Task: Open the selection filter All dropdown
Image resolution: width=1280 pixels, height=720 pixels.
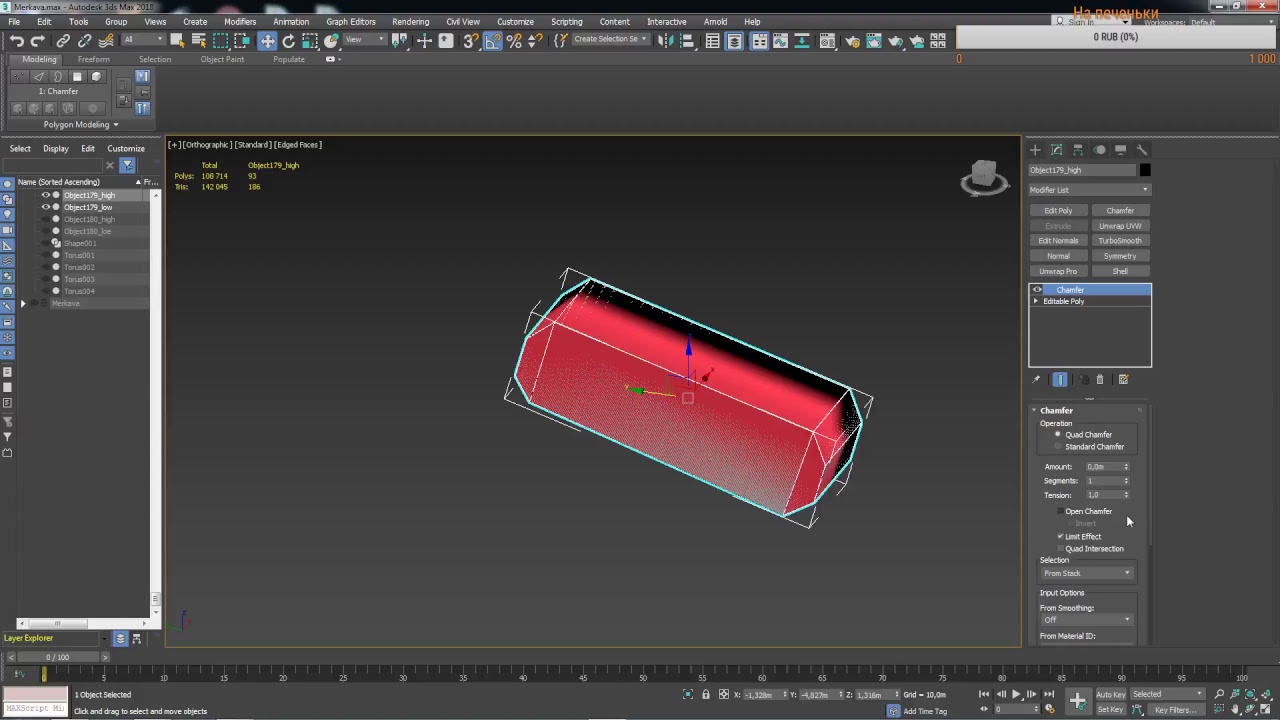Action: 143,40
